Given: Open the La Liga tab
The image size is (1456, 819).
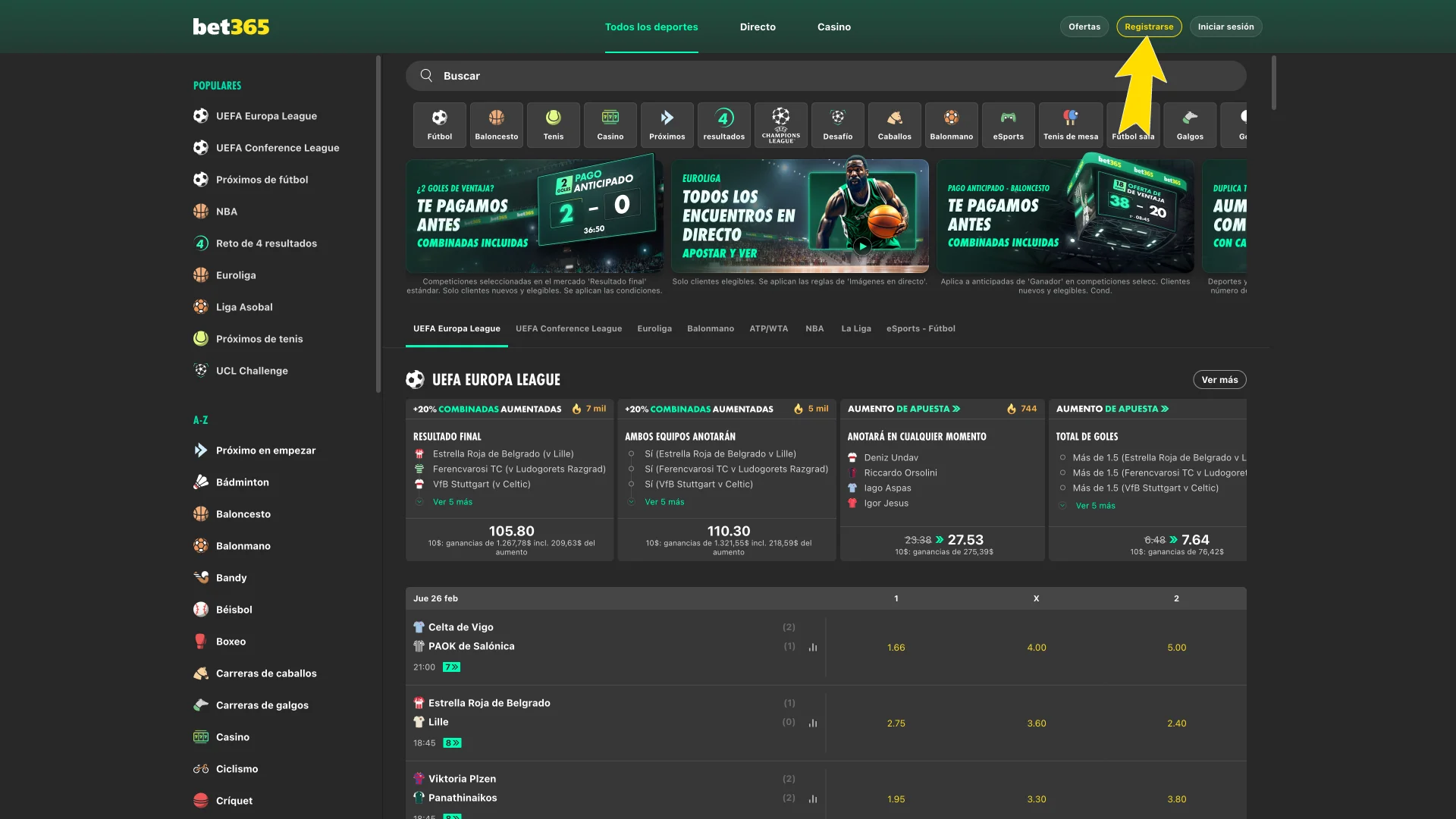Looking at the screenshot, I should point(855,328).
